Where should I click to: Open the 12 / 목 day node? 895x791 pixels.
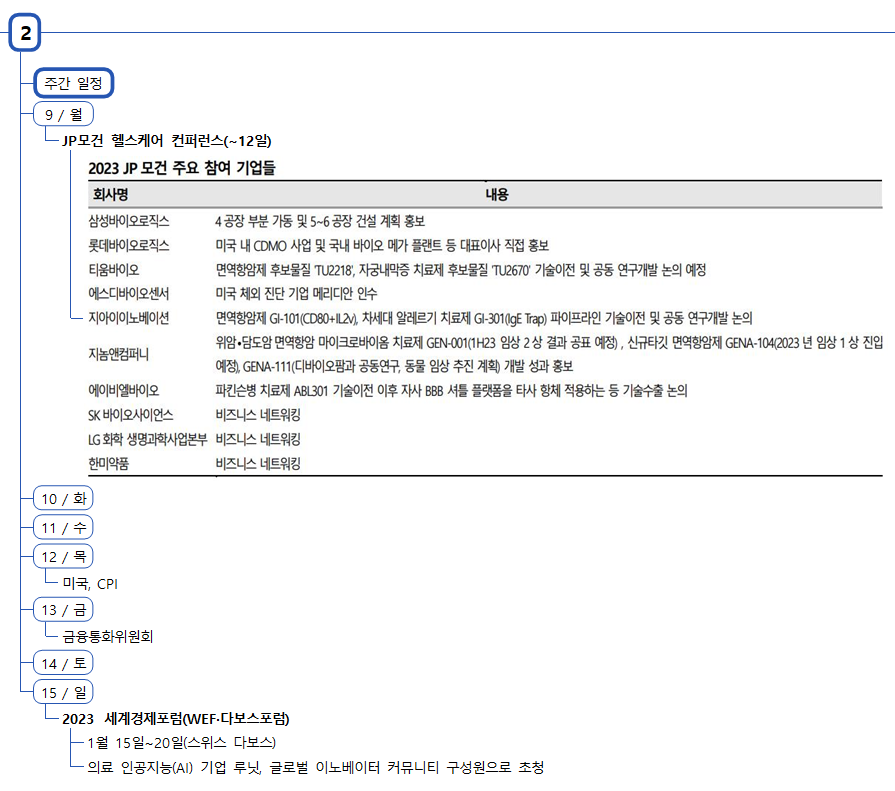pyautogui.click(x=63, y=556)
